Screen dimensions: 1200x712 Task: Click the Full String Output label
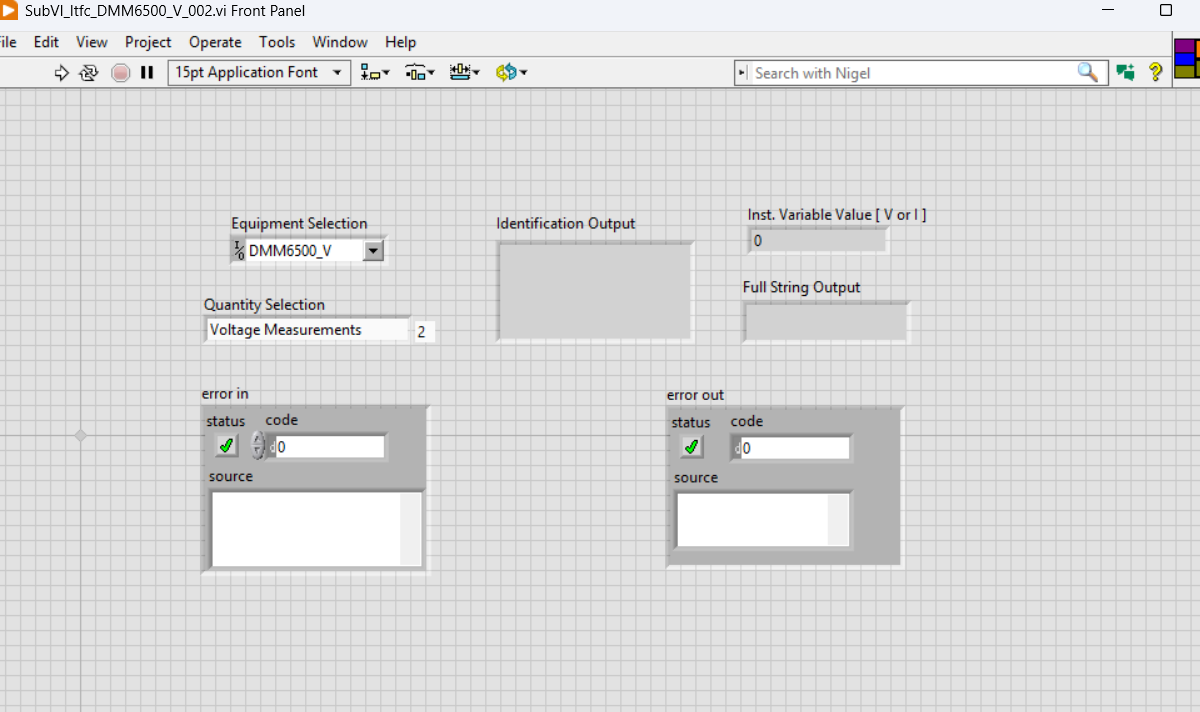pos(801,288)
